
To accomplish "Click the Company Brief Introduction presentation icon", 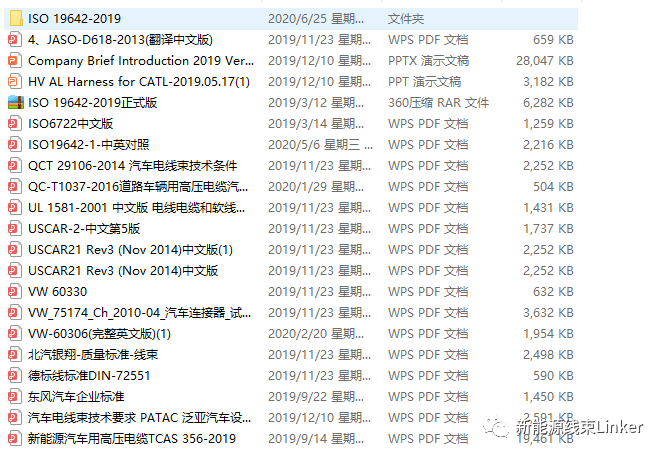I will click(x=14, y=60).
